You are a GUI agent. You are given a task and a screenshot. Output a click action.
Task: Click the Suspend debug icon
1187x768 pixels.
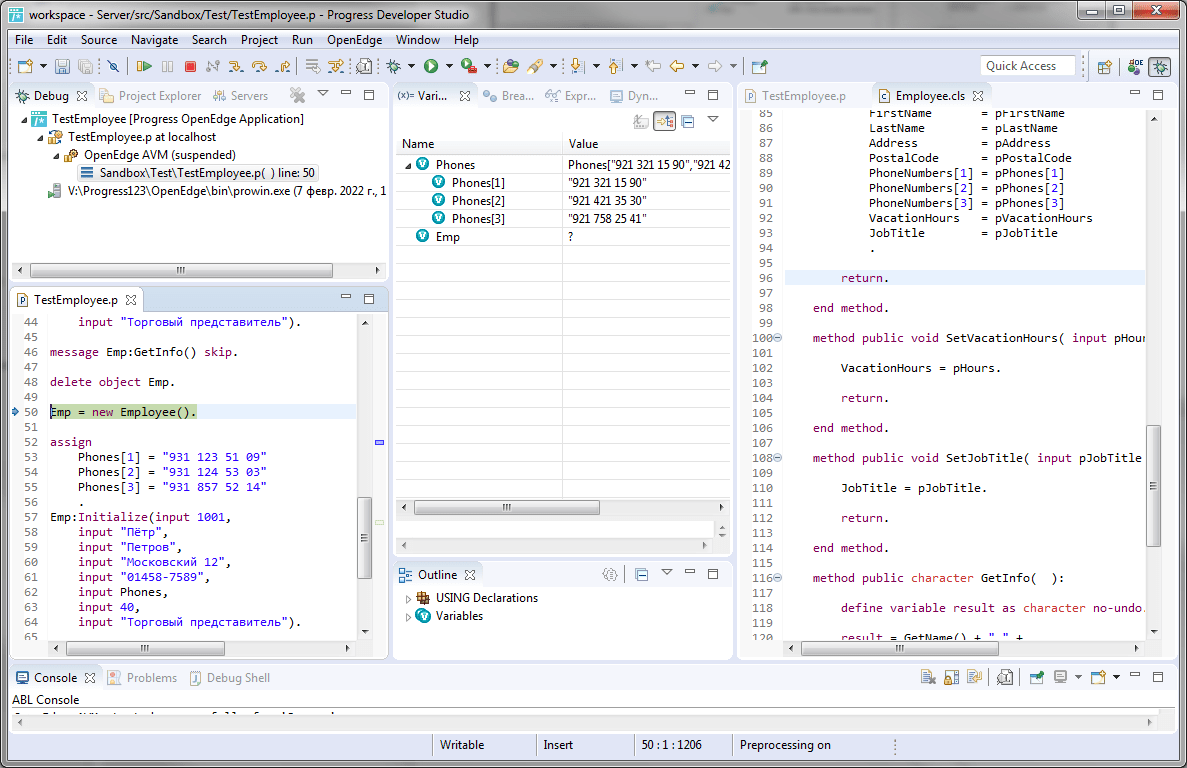pyautogui.click(x=167, y=67)
